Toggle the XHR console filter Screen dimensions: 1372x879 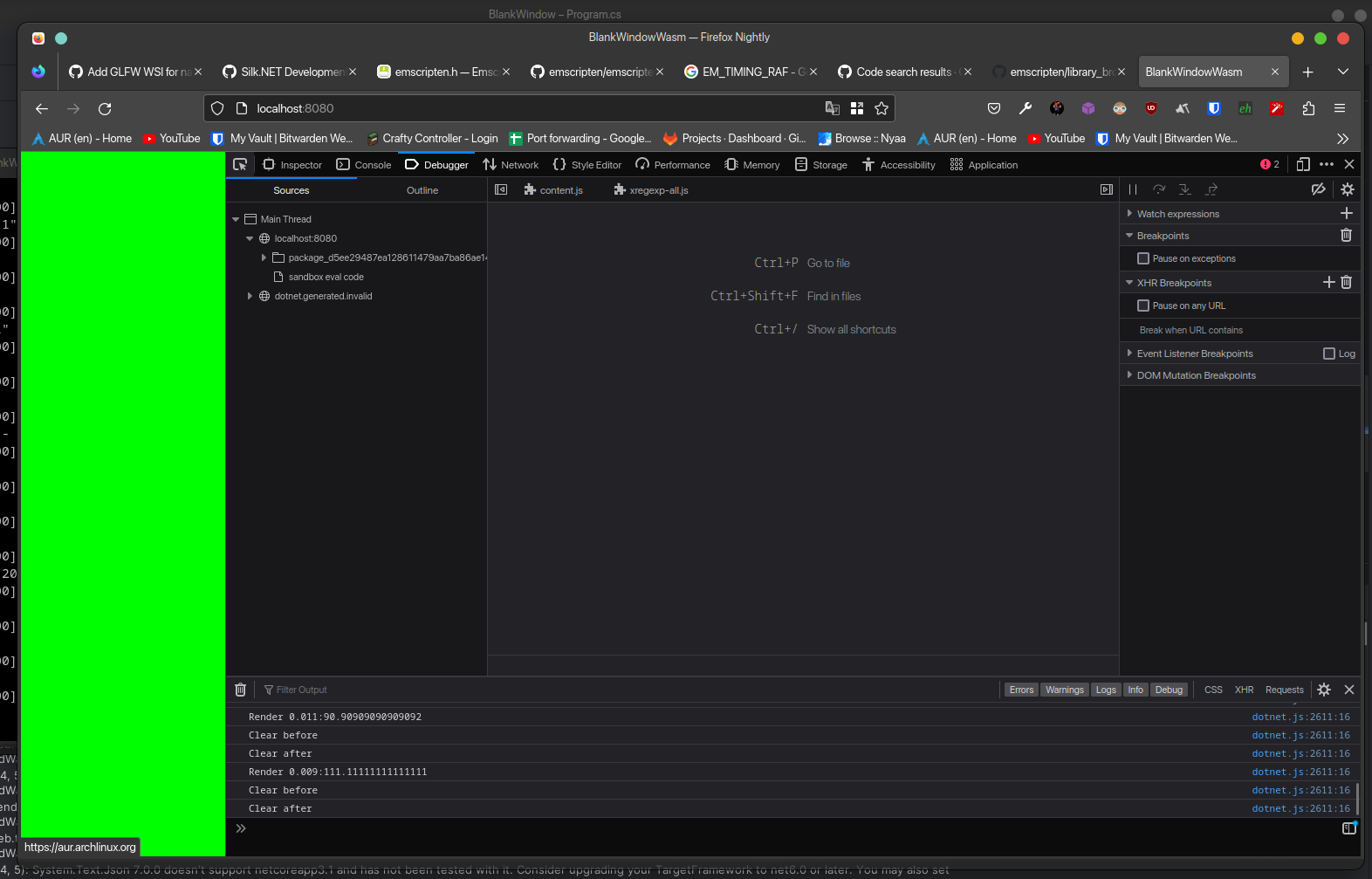pos(1244,690)
